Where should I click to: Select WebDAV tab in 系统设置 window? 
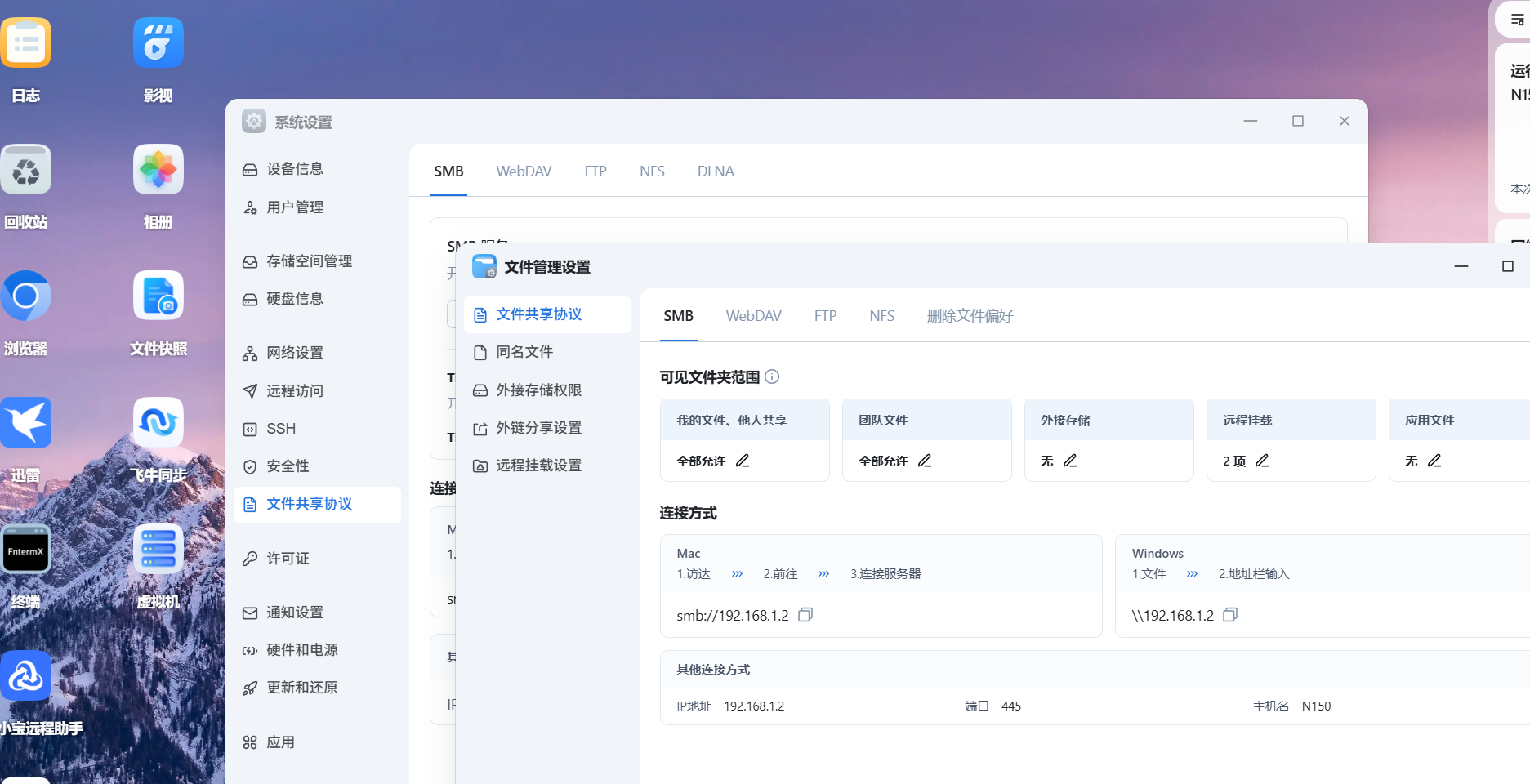point(524,171)
